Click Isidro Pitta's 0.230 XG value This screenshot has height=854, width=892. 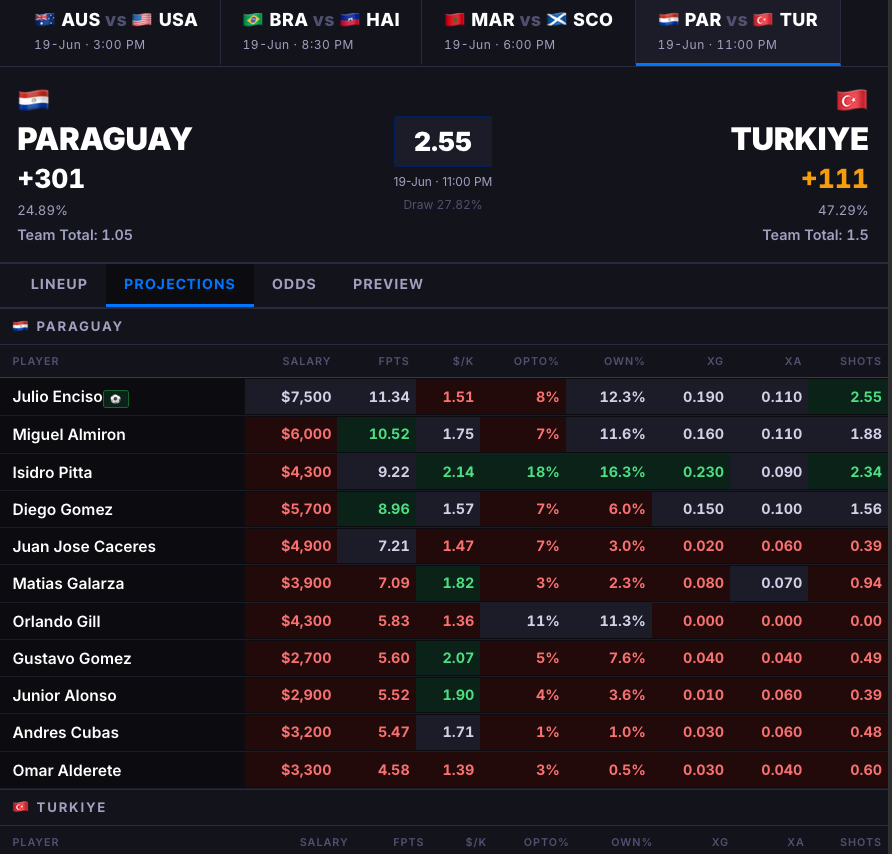coord(703,472)
